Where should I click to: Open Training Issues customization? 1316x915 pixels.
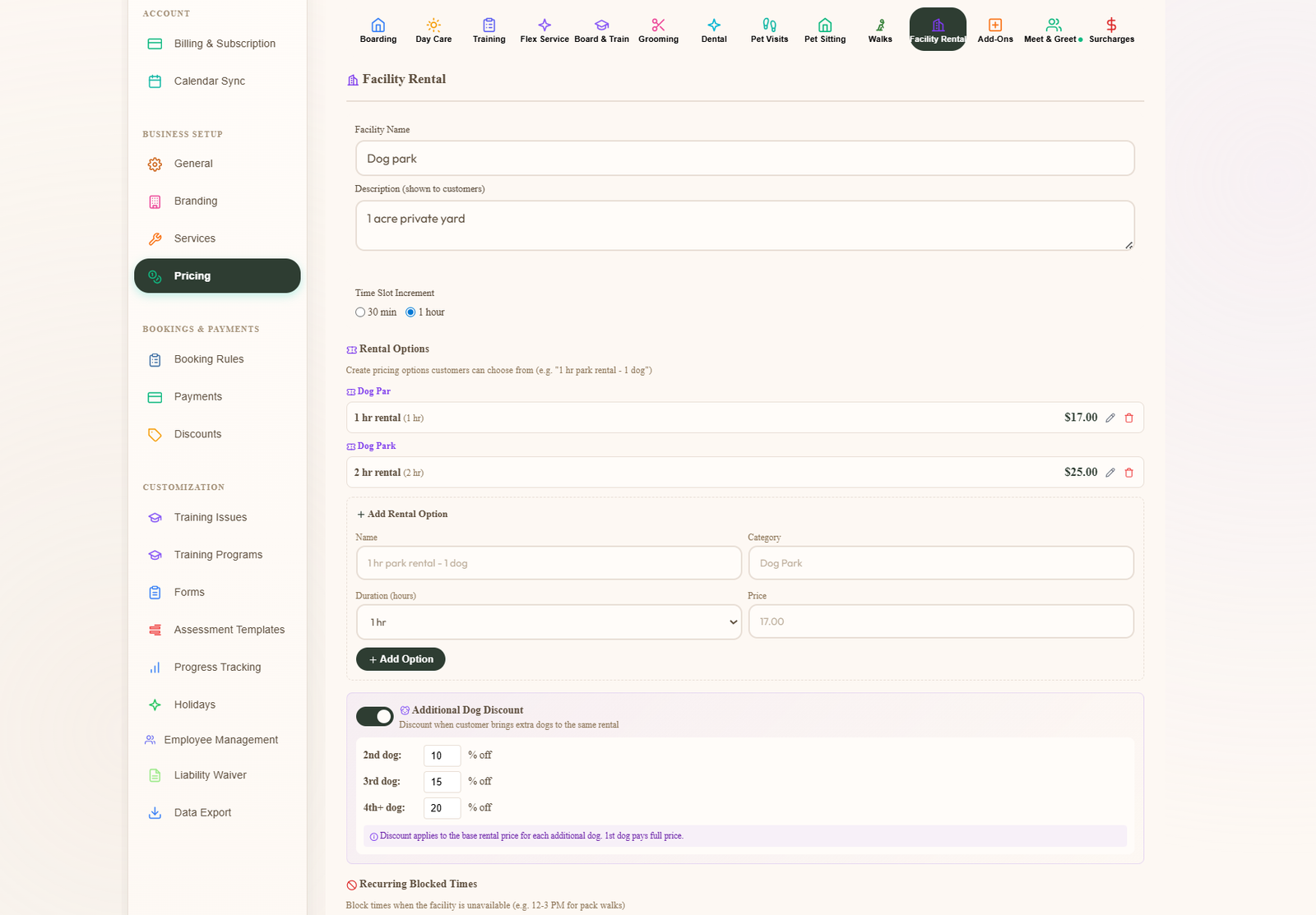click(x=217, y=517)
